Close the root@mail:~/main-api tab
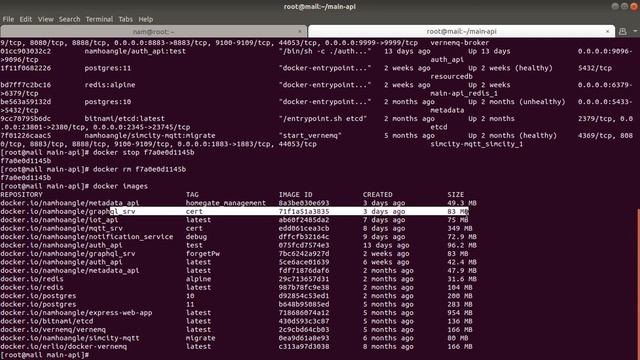Image resolution: width=640 pixels, height=360 pixels. (607, 31)
